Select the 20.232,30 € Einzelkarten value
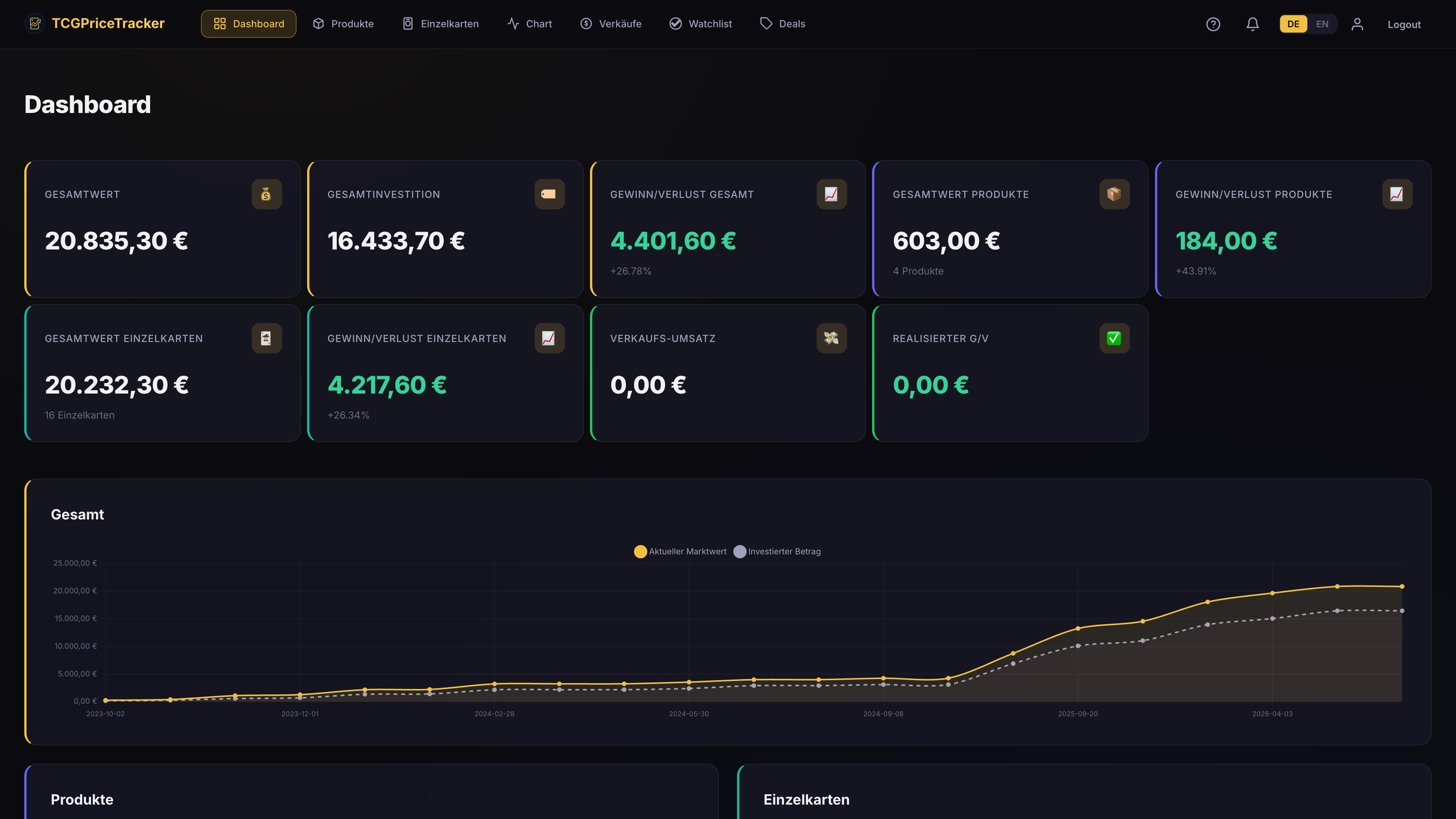The width and height of the screenshot is (1456, 819). click(x=117, y=386)
